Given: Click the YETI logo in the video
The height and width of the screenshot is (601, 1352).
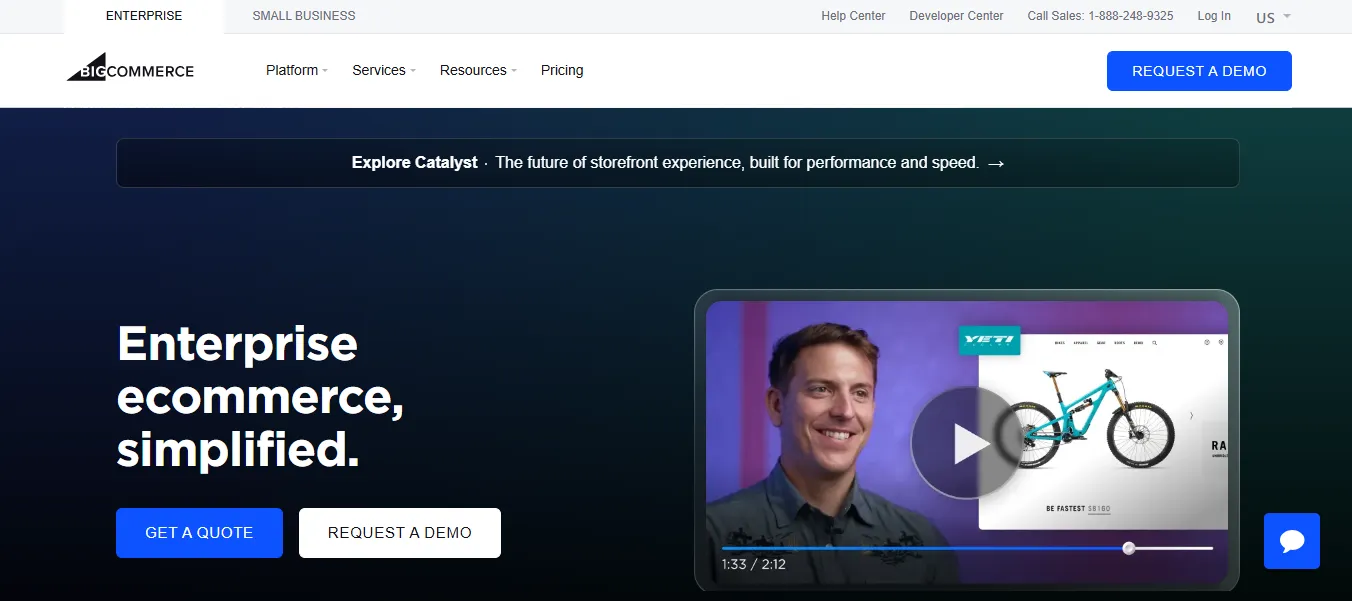Looking at the screenshot, I should (x=989, y=341).
